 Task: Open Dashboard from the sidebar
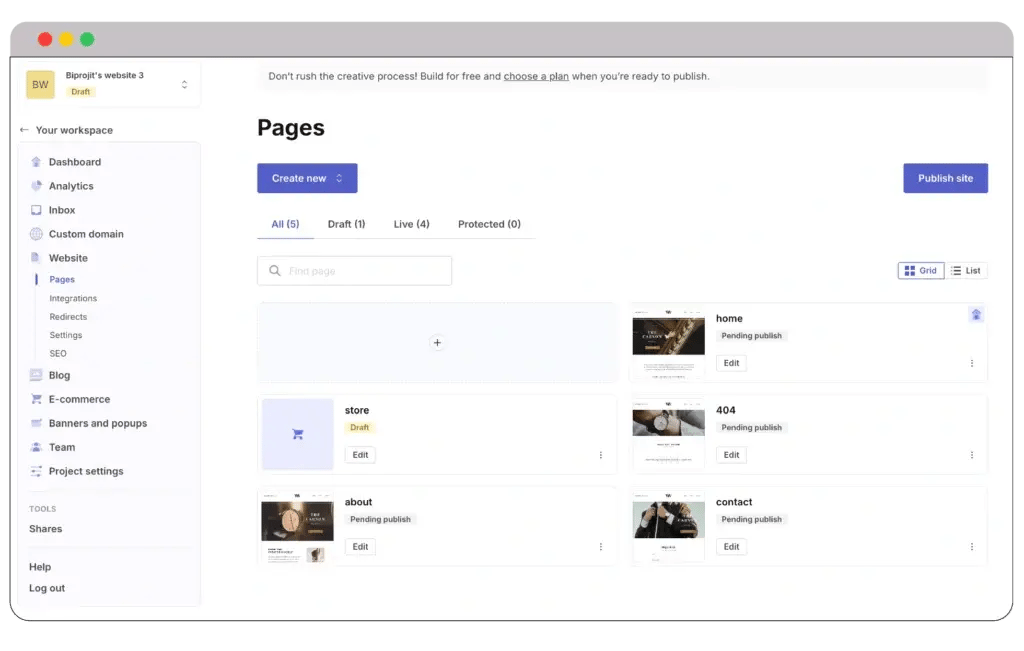coord(74,162)
